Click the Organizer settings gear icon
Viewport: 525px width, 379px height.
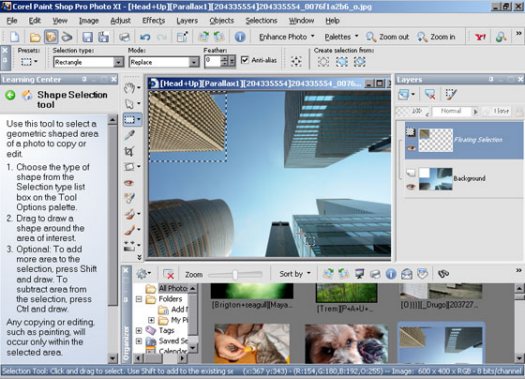(x=144, y=274)
